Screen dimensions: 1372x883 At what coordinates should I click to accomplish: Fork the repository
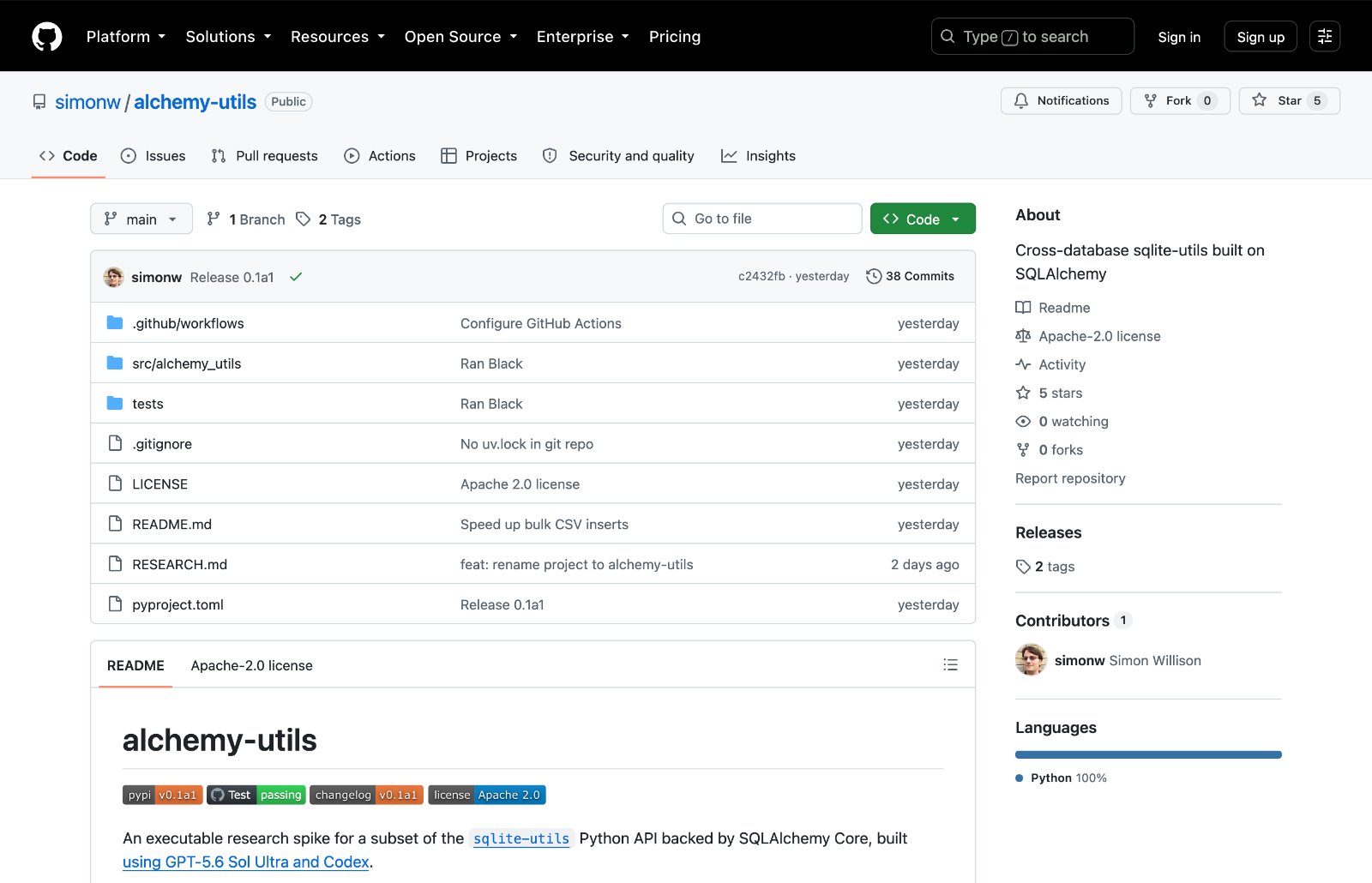[1180, 100]
